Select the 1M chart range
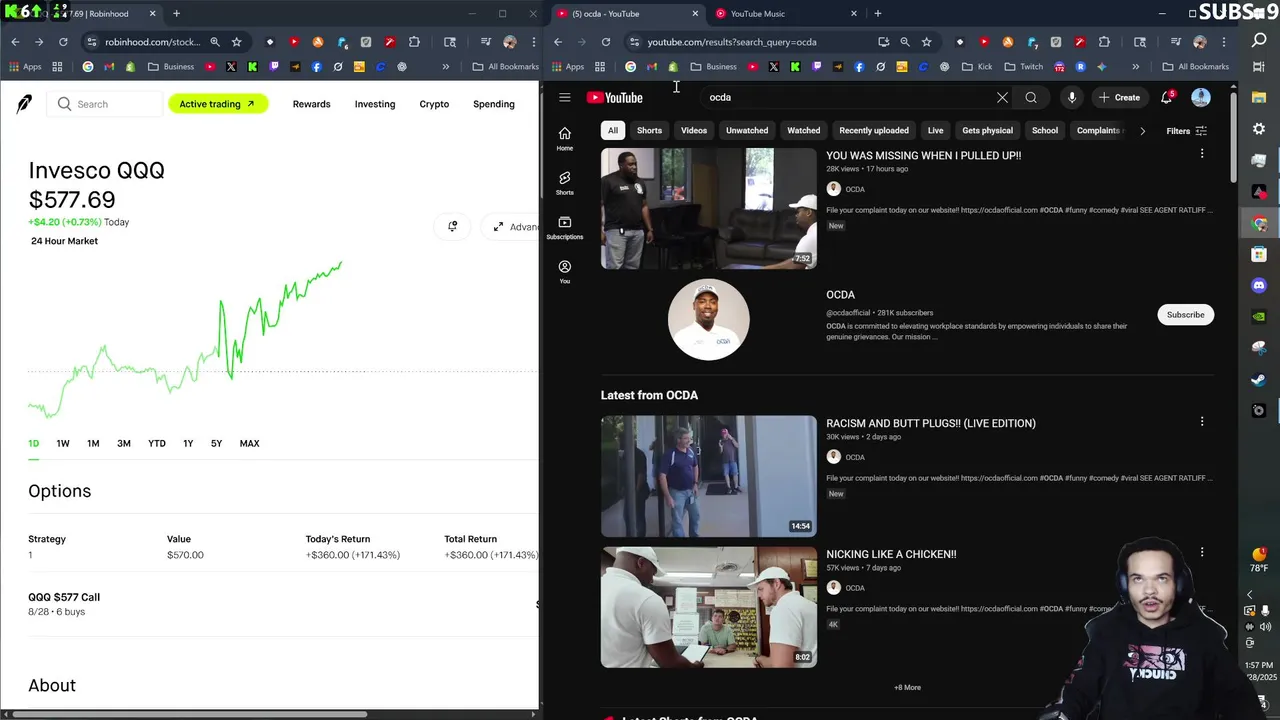The width and height of the screenshot is (1280, 720). (93, 443)
